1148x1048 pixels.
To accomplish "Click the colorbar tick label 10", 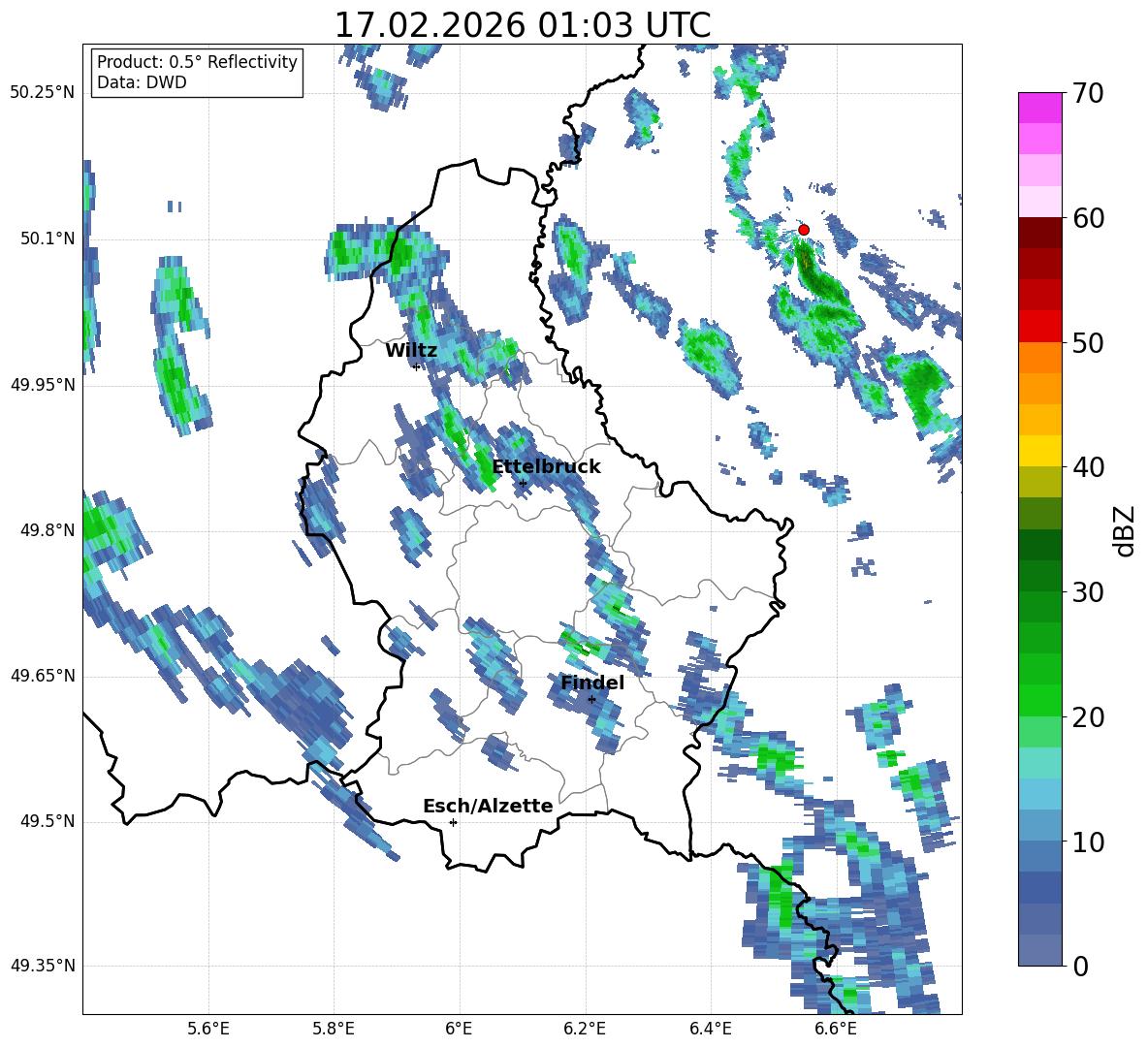I will pos(1088,842).
